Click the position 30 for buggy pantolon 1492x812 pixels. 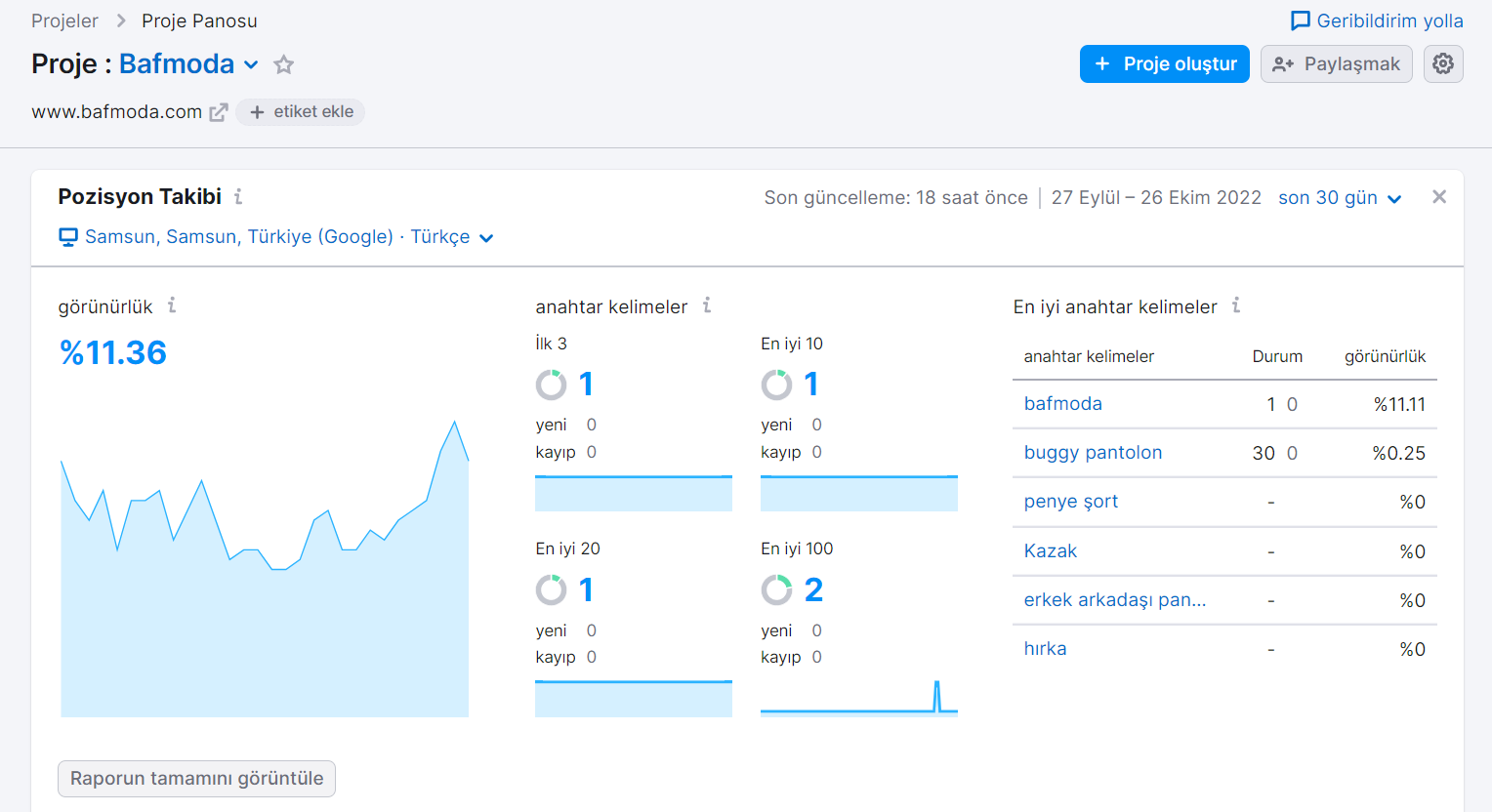click(x=1264, y=453)
